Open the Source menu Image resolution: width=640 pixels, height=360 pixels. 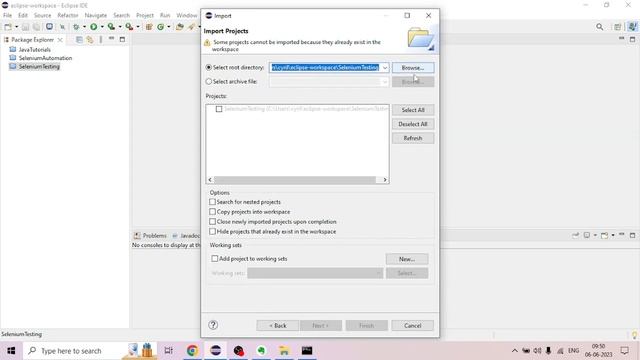coord(42,15)
